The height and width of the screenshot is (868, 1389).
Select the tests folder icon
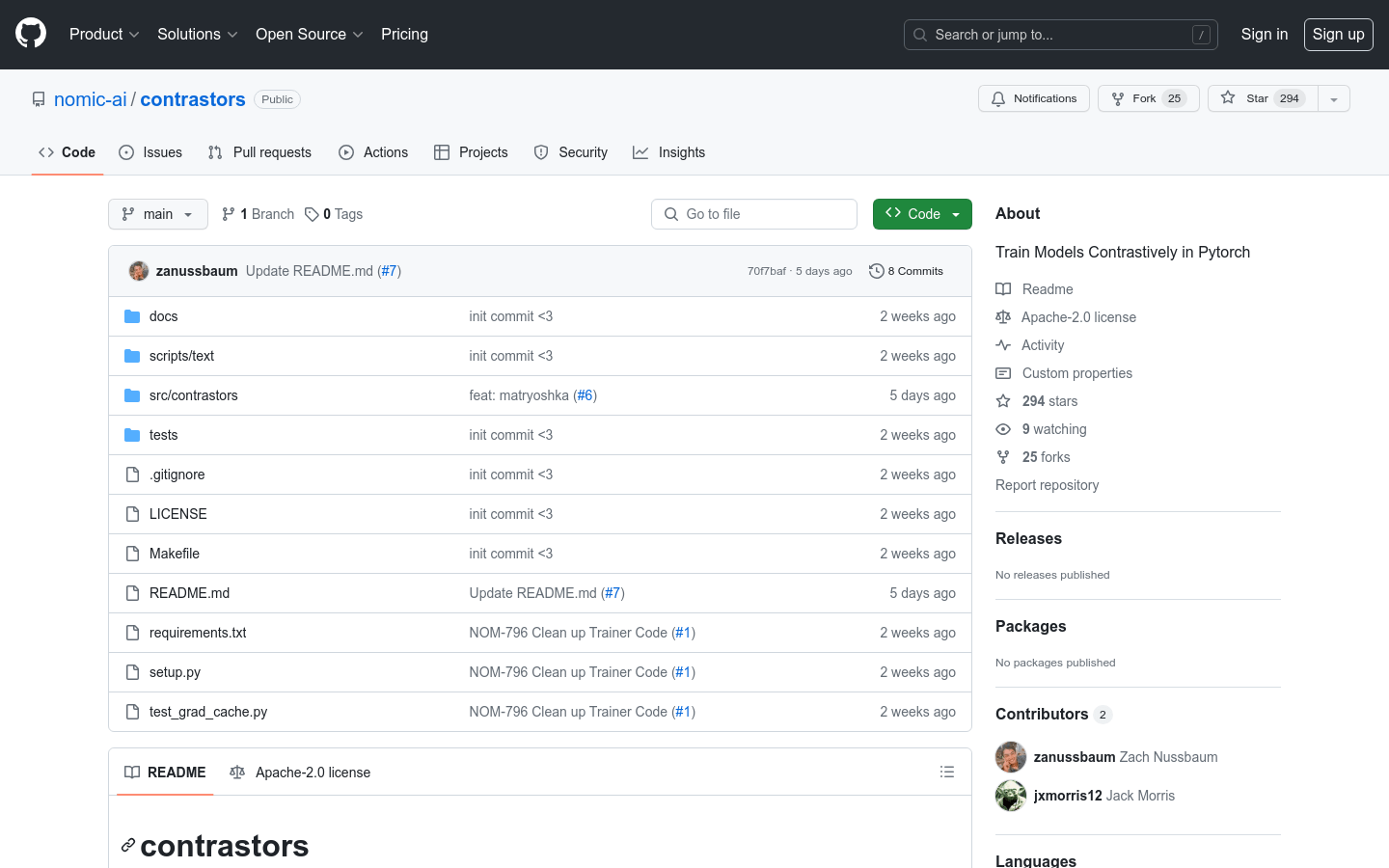(132, 435)
